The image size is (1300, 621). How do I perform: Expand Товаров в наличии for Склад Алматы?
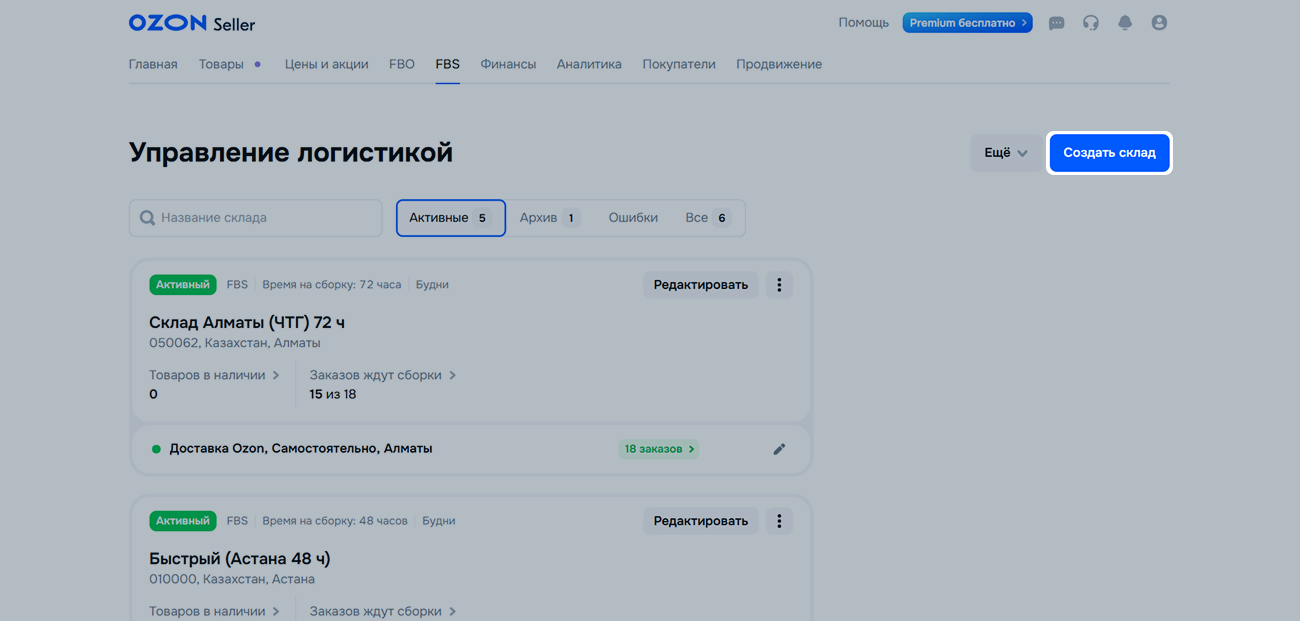[x=214, y=375]
